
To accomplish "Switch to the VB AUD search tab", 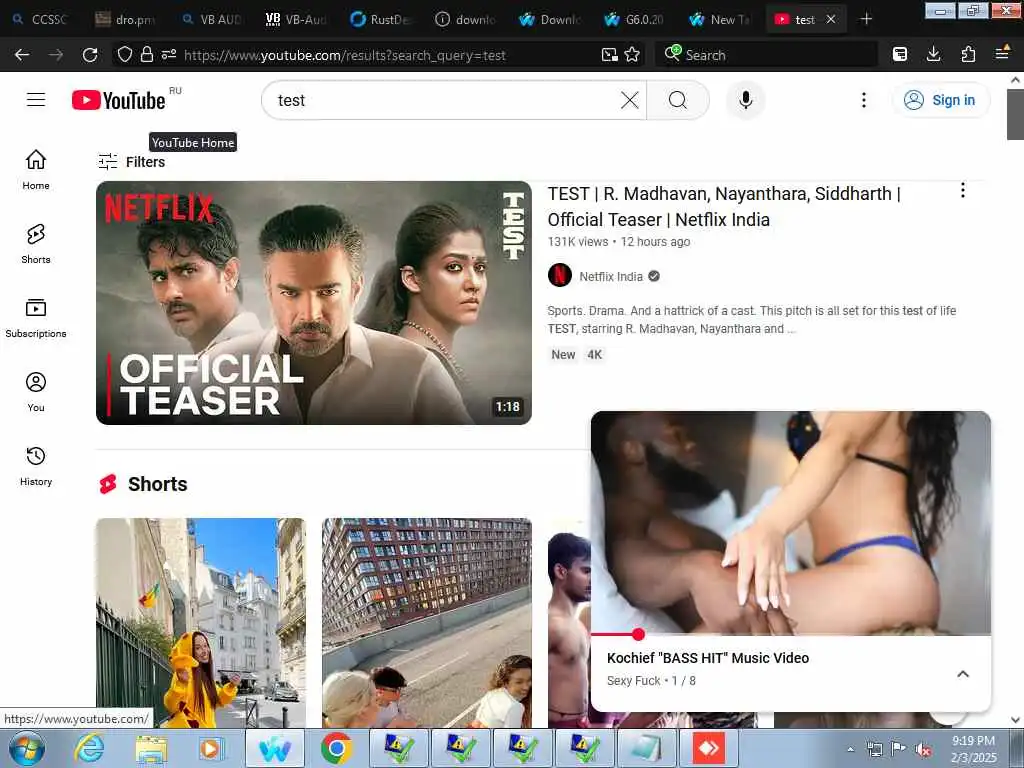I will coord(212,20).
